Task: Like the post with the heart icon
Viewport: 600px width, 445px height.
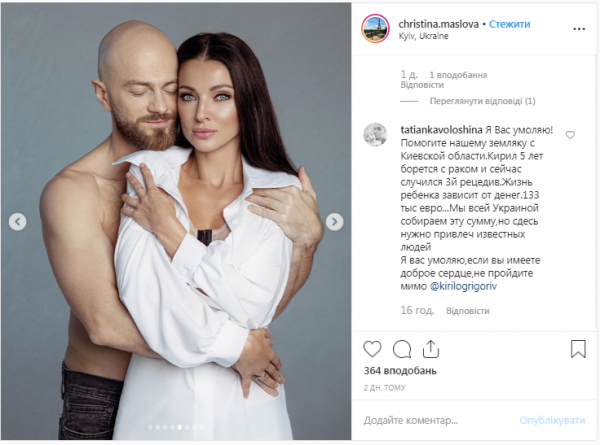Action: pos(372,349)
